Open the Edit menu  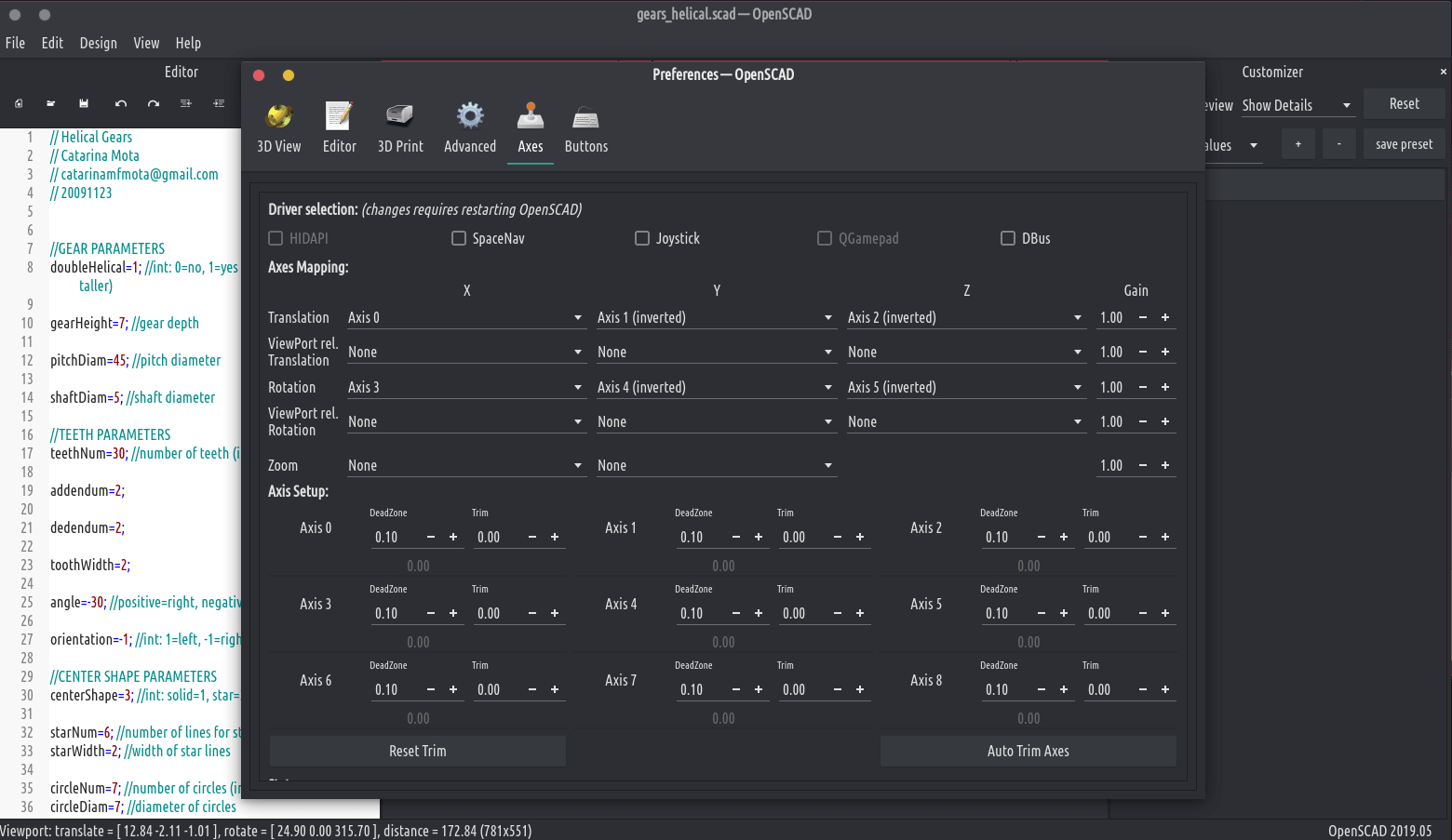(52, 43)
